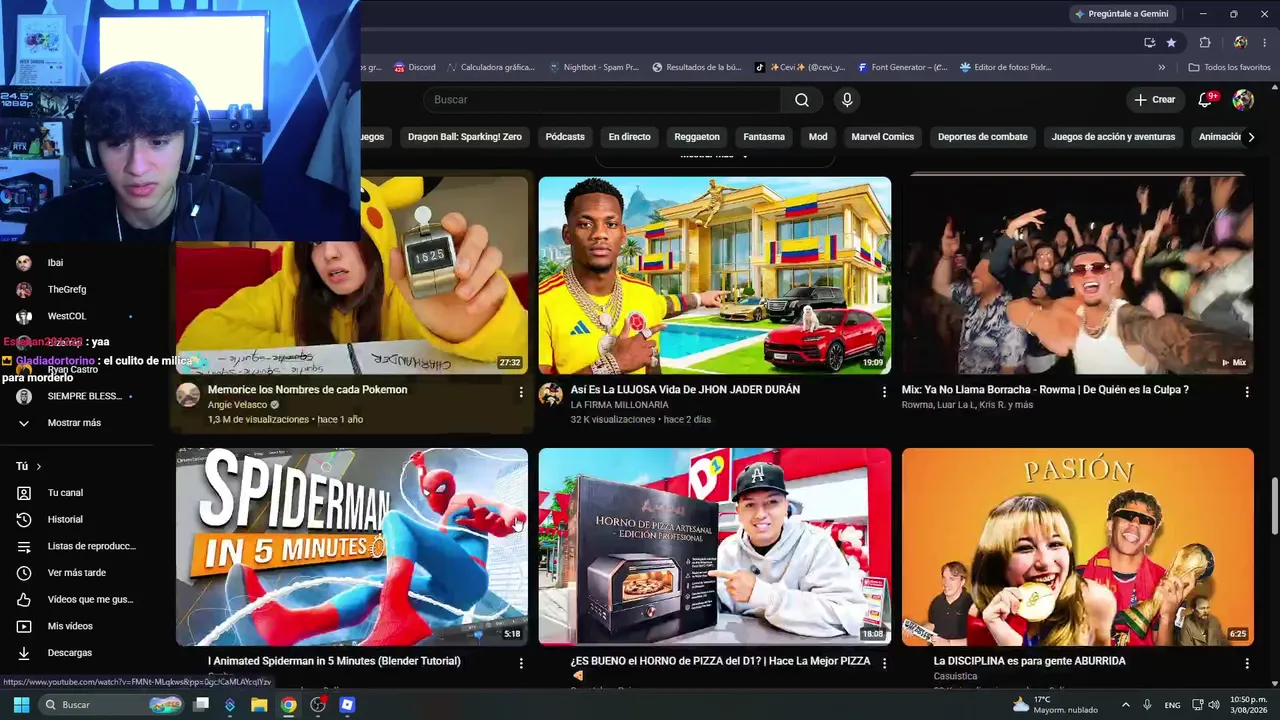Open File Explorer from the taskbar
The image size is (1280, 720).
coord(259,705)
